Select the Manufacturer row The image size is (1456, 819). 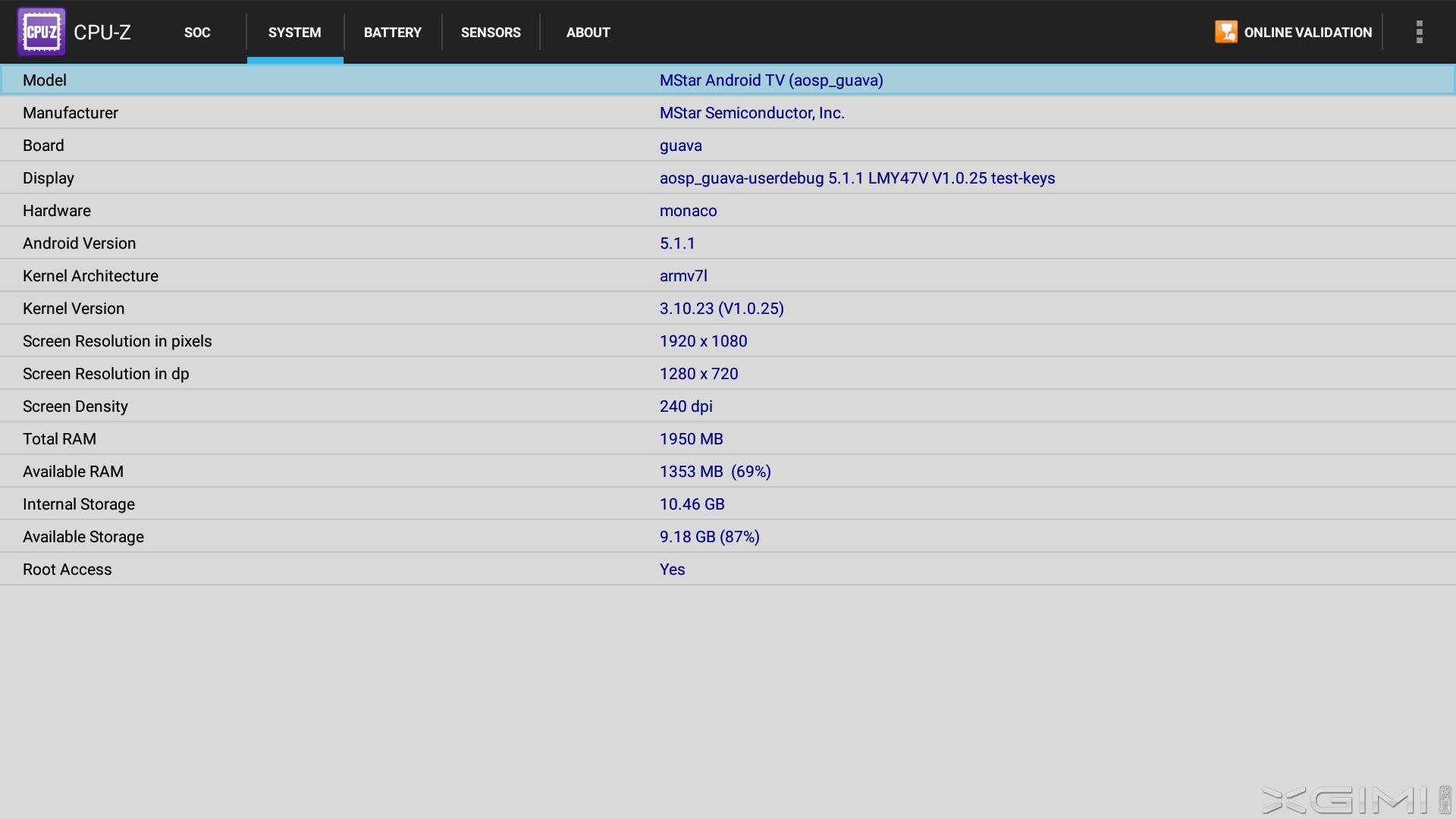[728, 113]
